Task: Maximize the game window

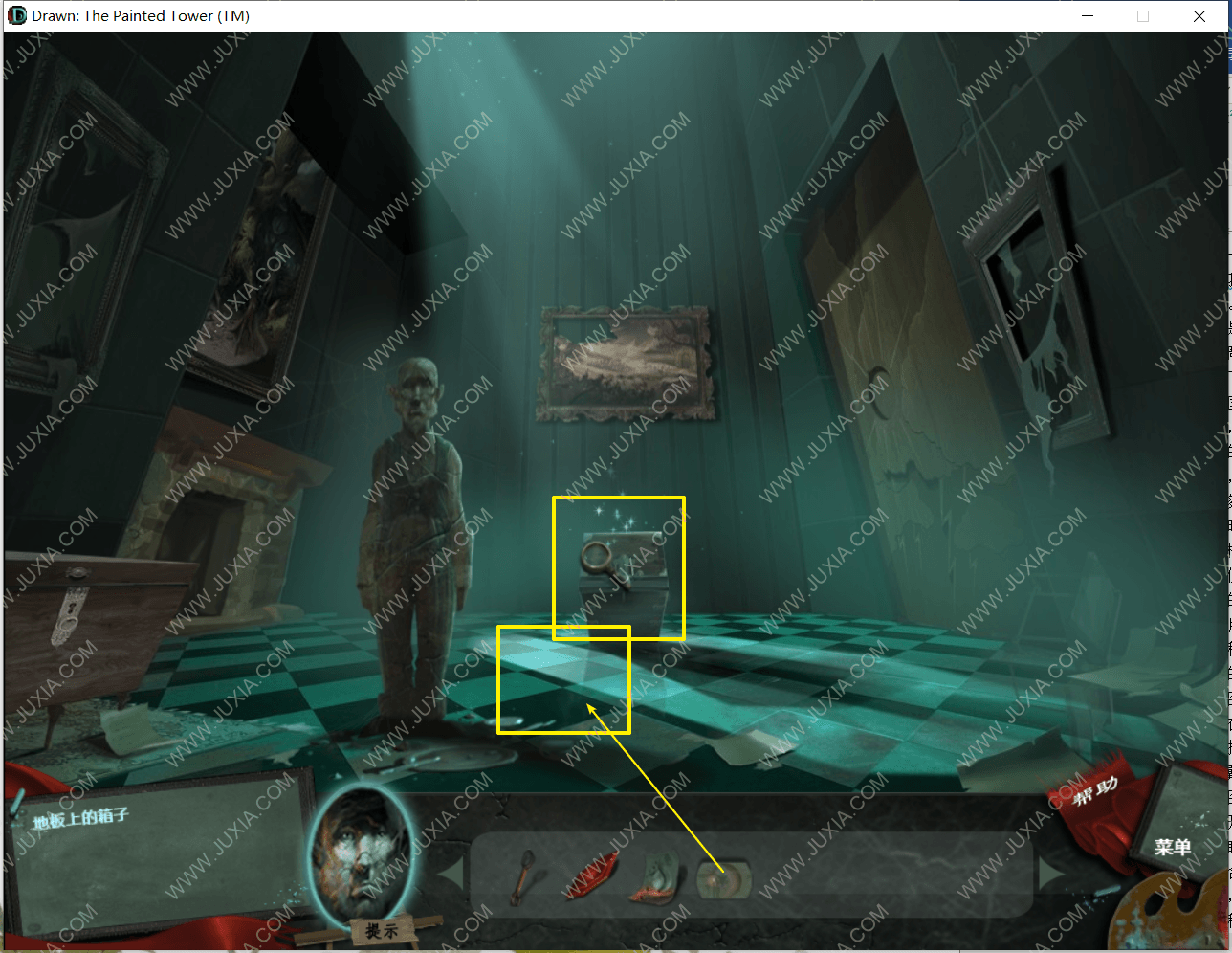Action: [x=1143, y=15]
